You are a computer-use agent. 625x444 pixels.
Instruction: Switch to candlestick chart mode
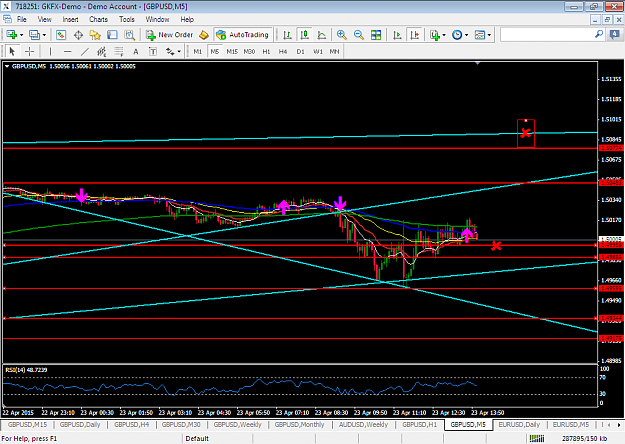(305, 35)
